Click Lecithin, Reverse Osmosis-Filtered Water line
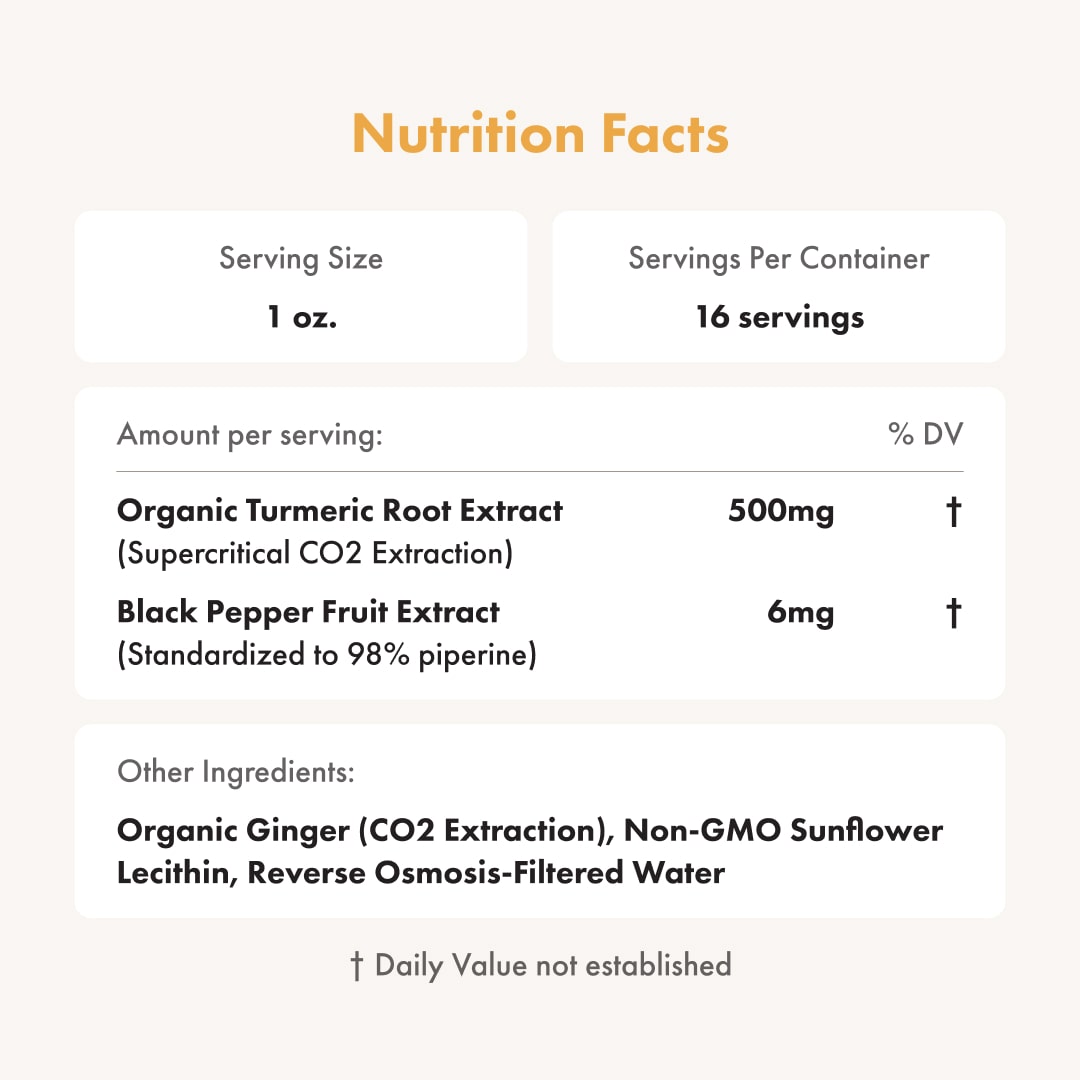This screenshot has height=1080, width=1080. [x=421, y=873]
